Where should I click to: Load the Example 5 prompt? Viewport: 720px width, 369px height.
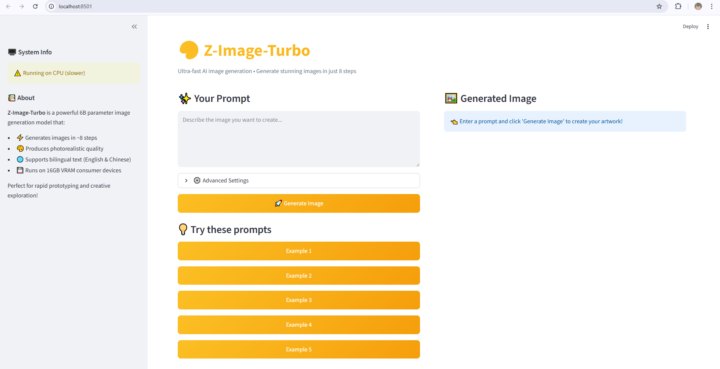point(298,349)
